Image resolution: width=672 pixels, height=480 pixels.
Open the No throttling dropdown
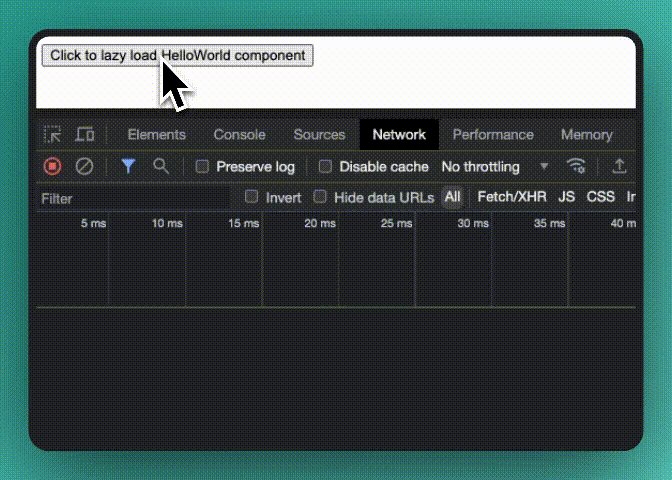pos(495,166)
